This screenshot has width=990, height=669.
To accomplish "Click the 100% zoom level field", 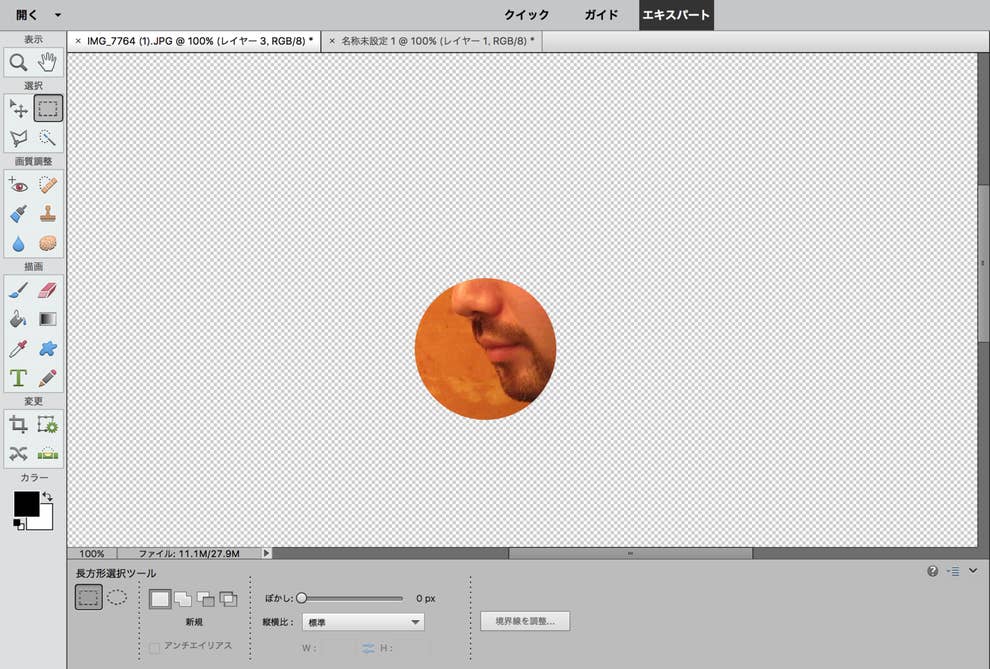I will point(92,553).
